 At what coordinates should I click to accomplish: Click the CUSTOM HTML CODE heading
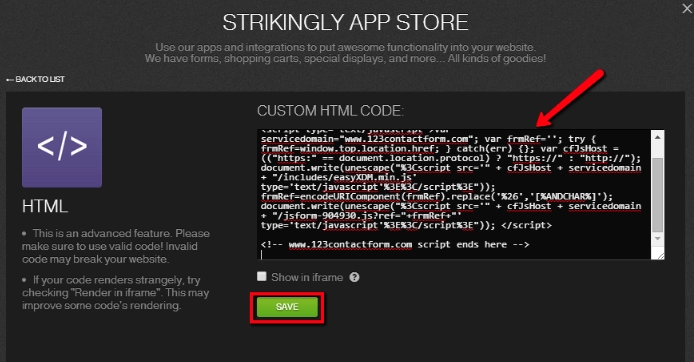tap(330, 111)
